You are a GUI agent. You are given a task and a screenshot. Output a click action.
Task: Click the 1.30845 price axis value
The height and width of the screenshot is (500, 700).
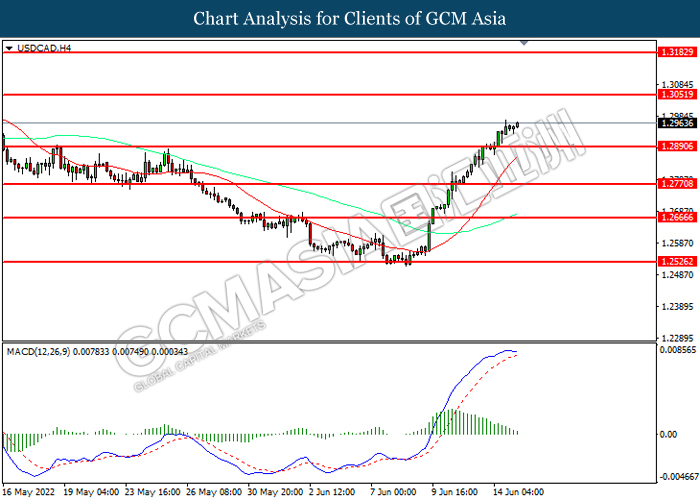click(x=677, y=84)
